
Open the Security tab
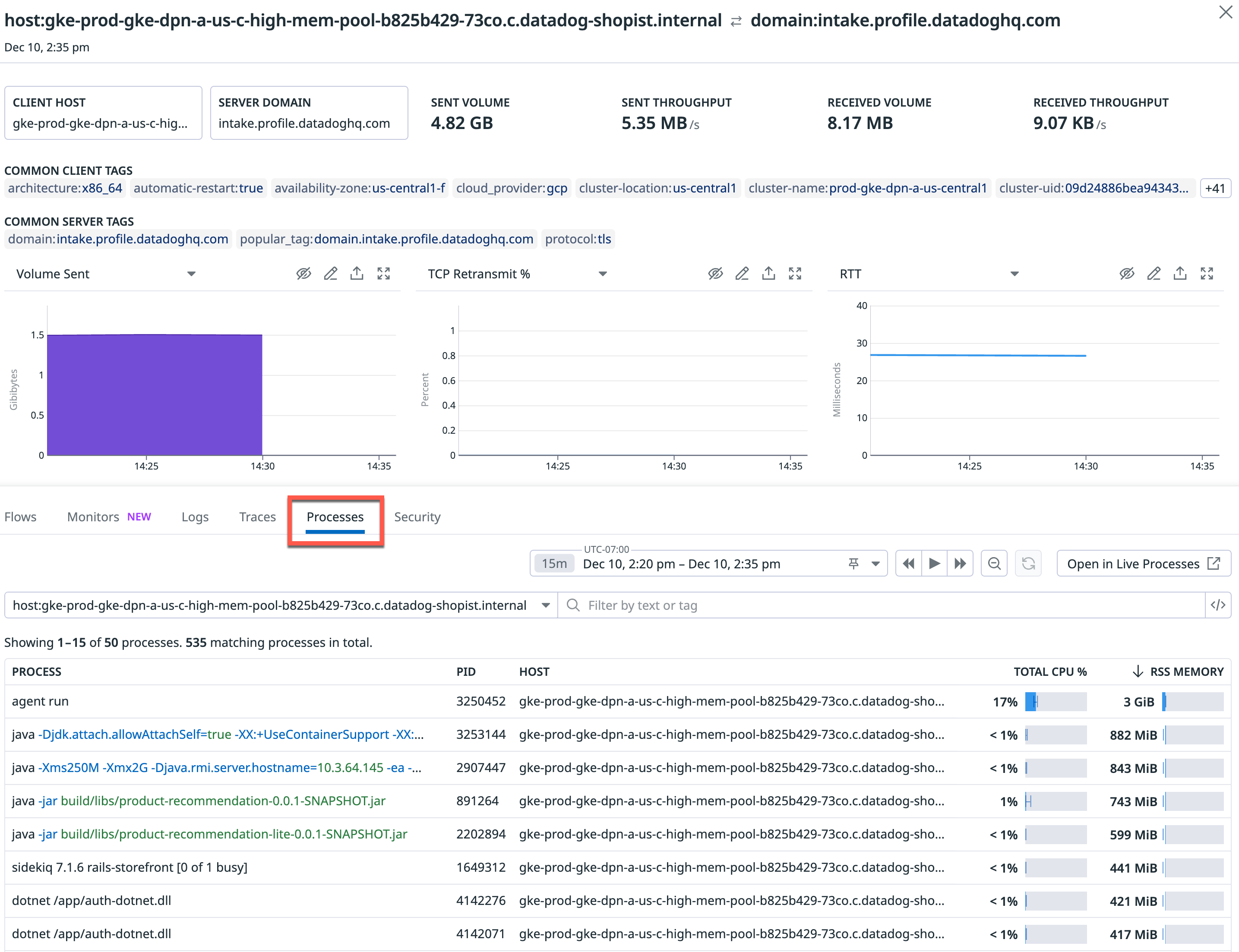click(x=417, y=516)
